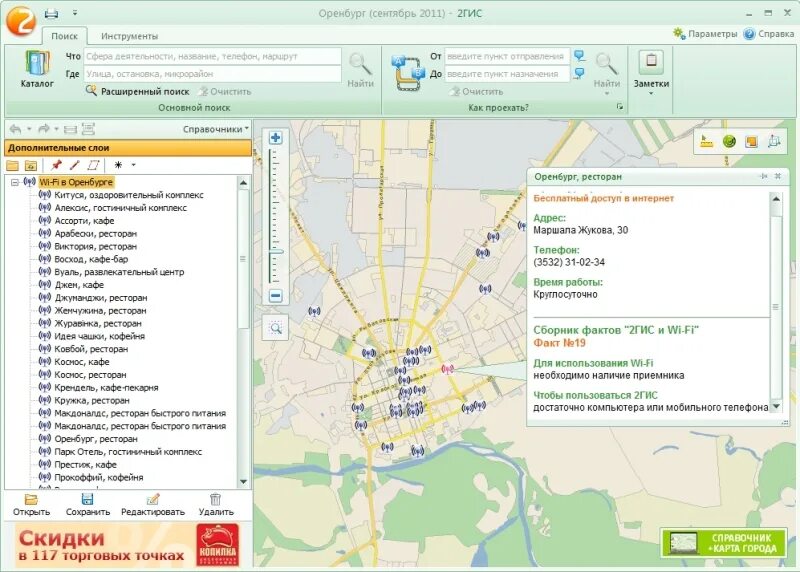This screenshot has height=572, width=800.
Task: Switch to the Поиск tab
Action: pyautogui.click(x=64, y=36)
